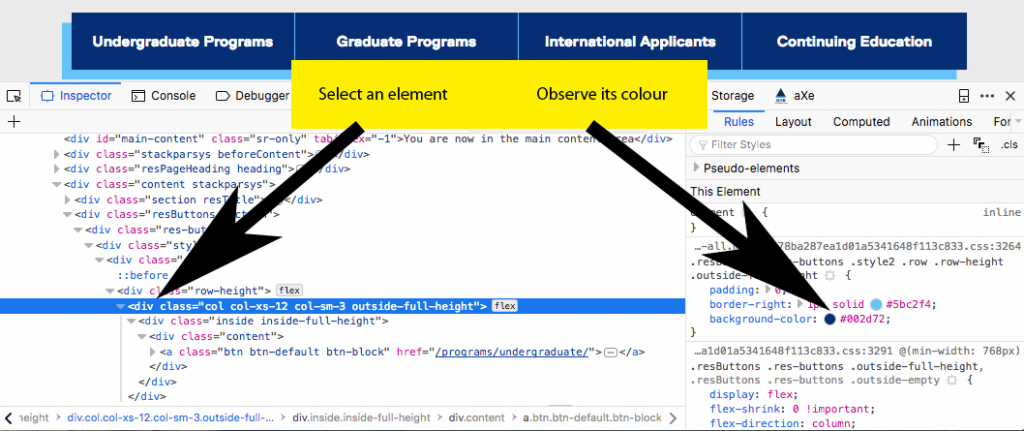Open the stylesheet link ending css:3264
Viewport: 1024px width, 431px height.
pos(857,247)
